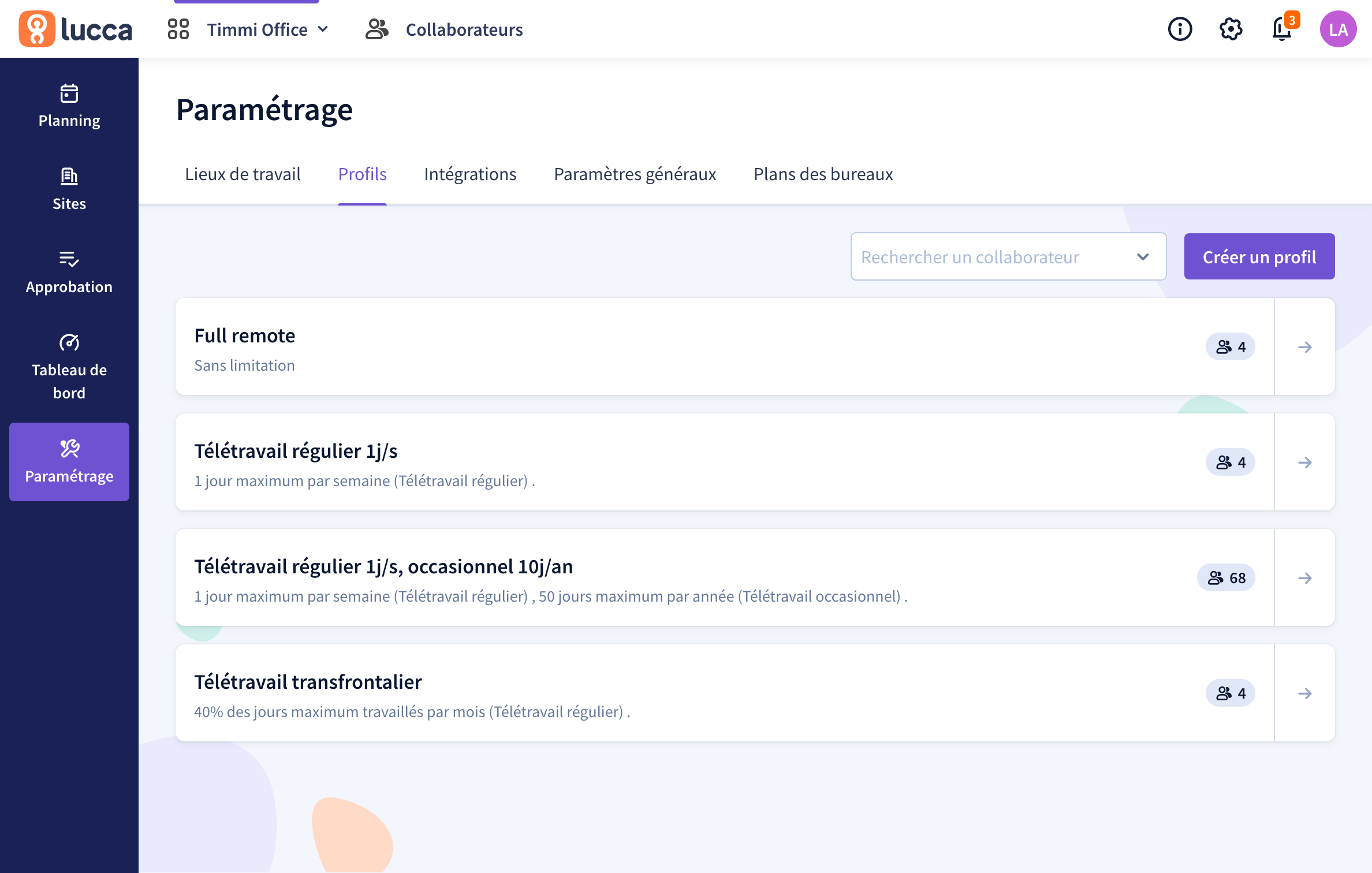Go to Planning in sidebar

pos(69,106)
